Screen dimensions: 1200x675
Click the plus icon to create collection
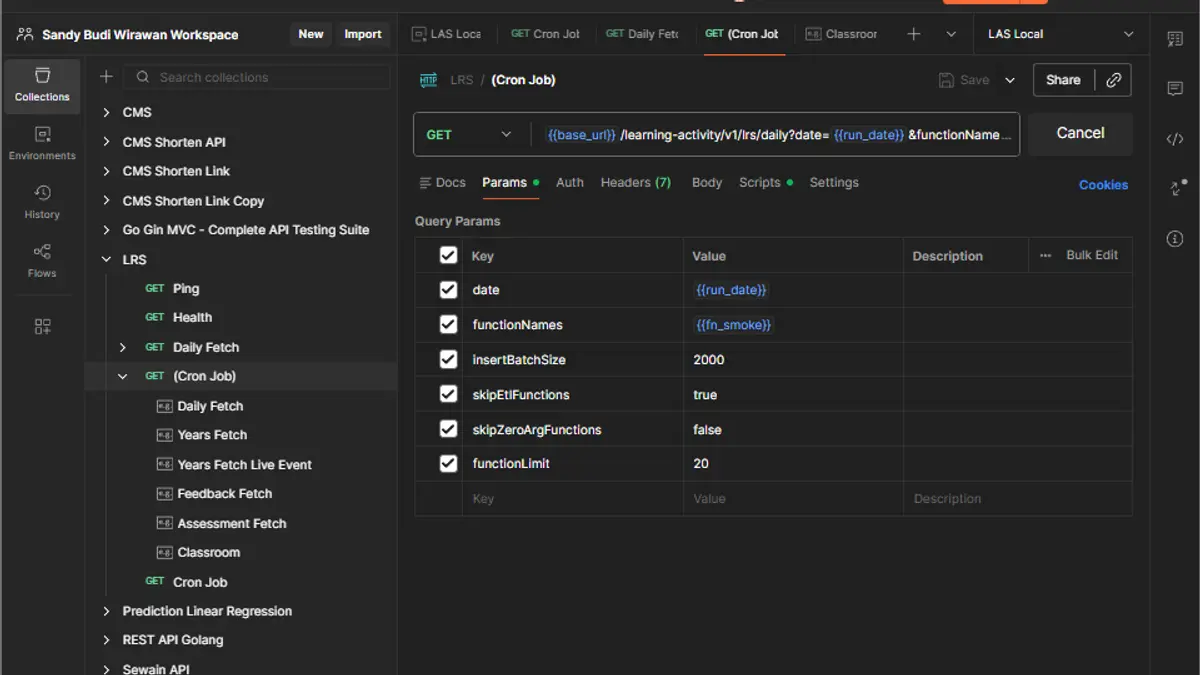106,77
